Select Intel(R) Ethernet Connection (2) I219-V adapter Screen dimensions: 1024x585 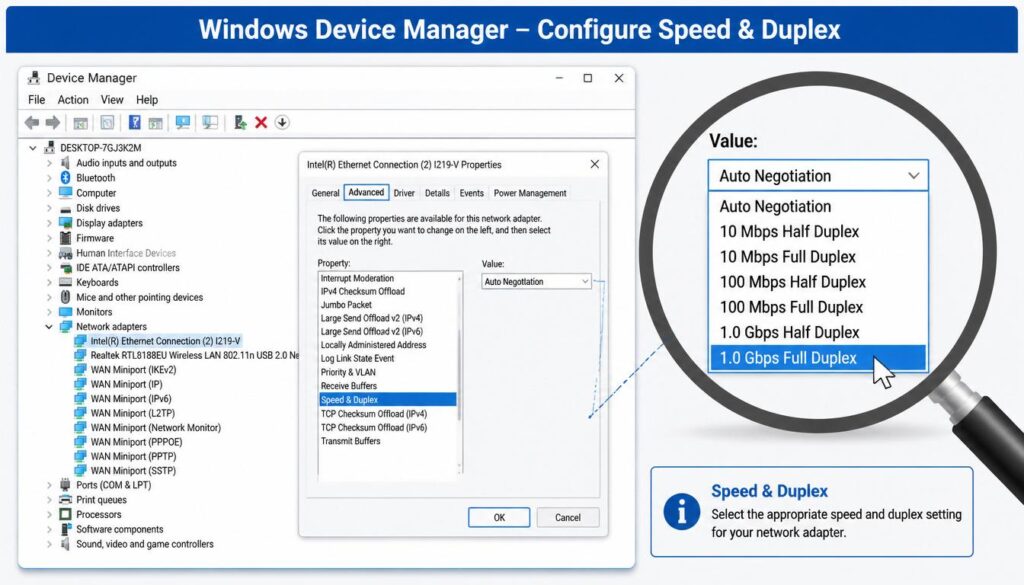pyautogui.click(x=165, y=341)
